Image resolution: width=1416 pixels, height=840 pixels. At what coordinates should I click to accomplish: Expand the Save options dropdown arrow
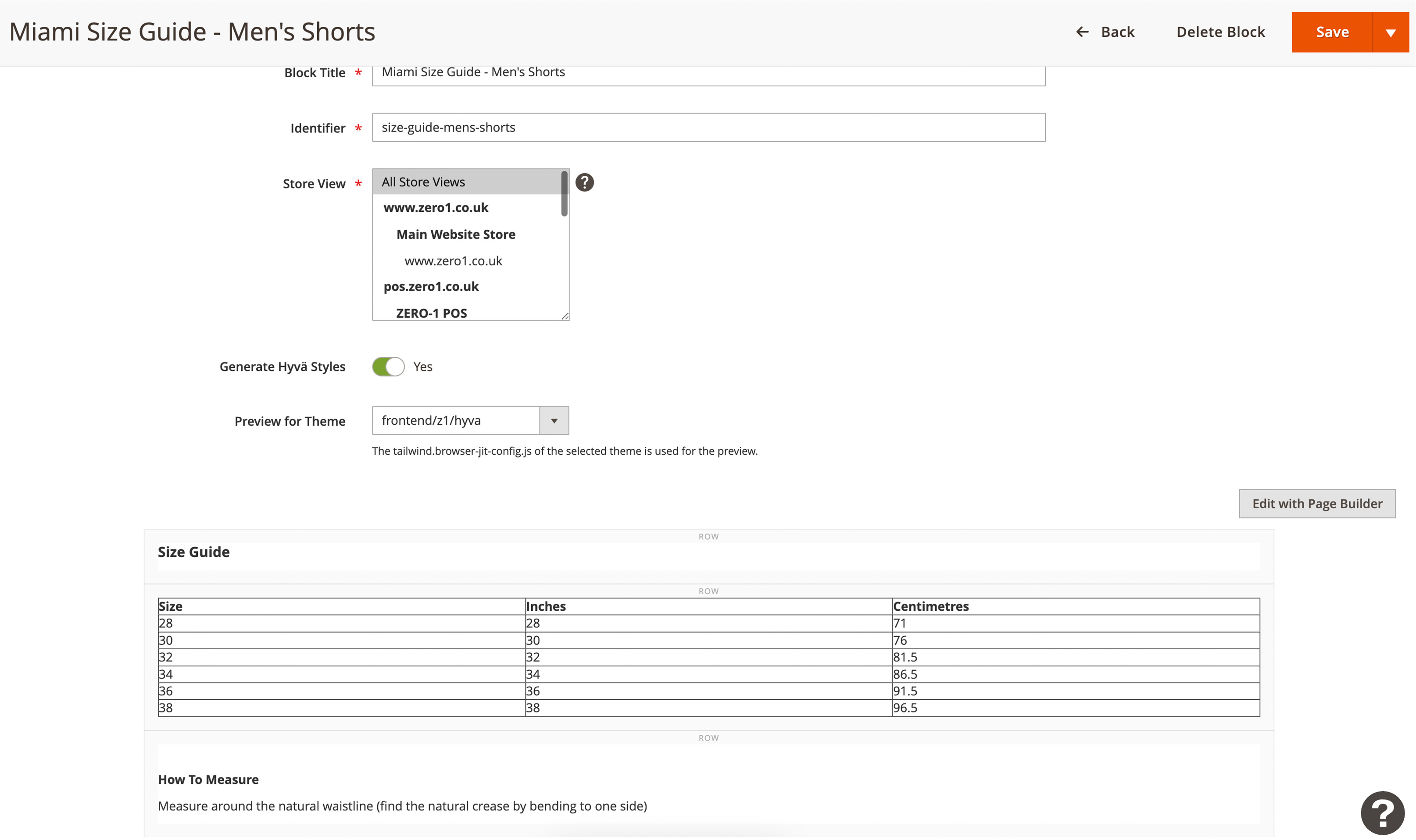click(x=1390, y=33)
